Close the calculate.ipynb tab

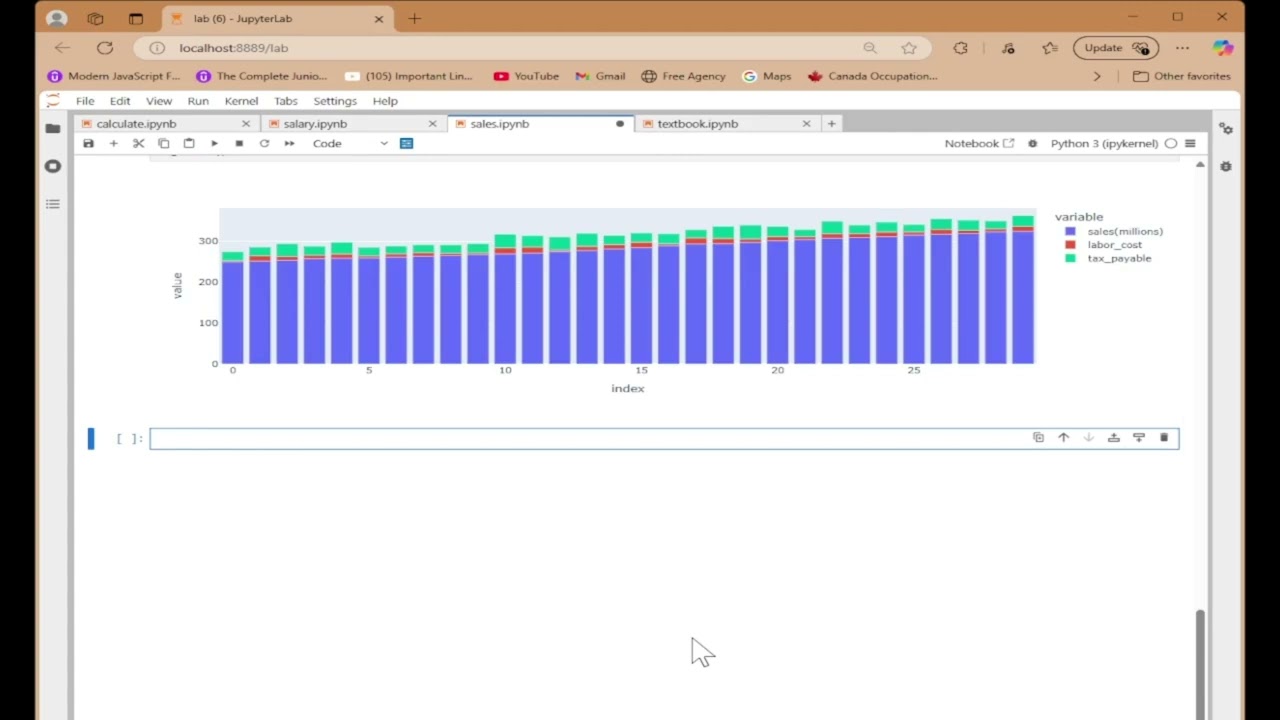click(246, 124)
